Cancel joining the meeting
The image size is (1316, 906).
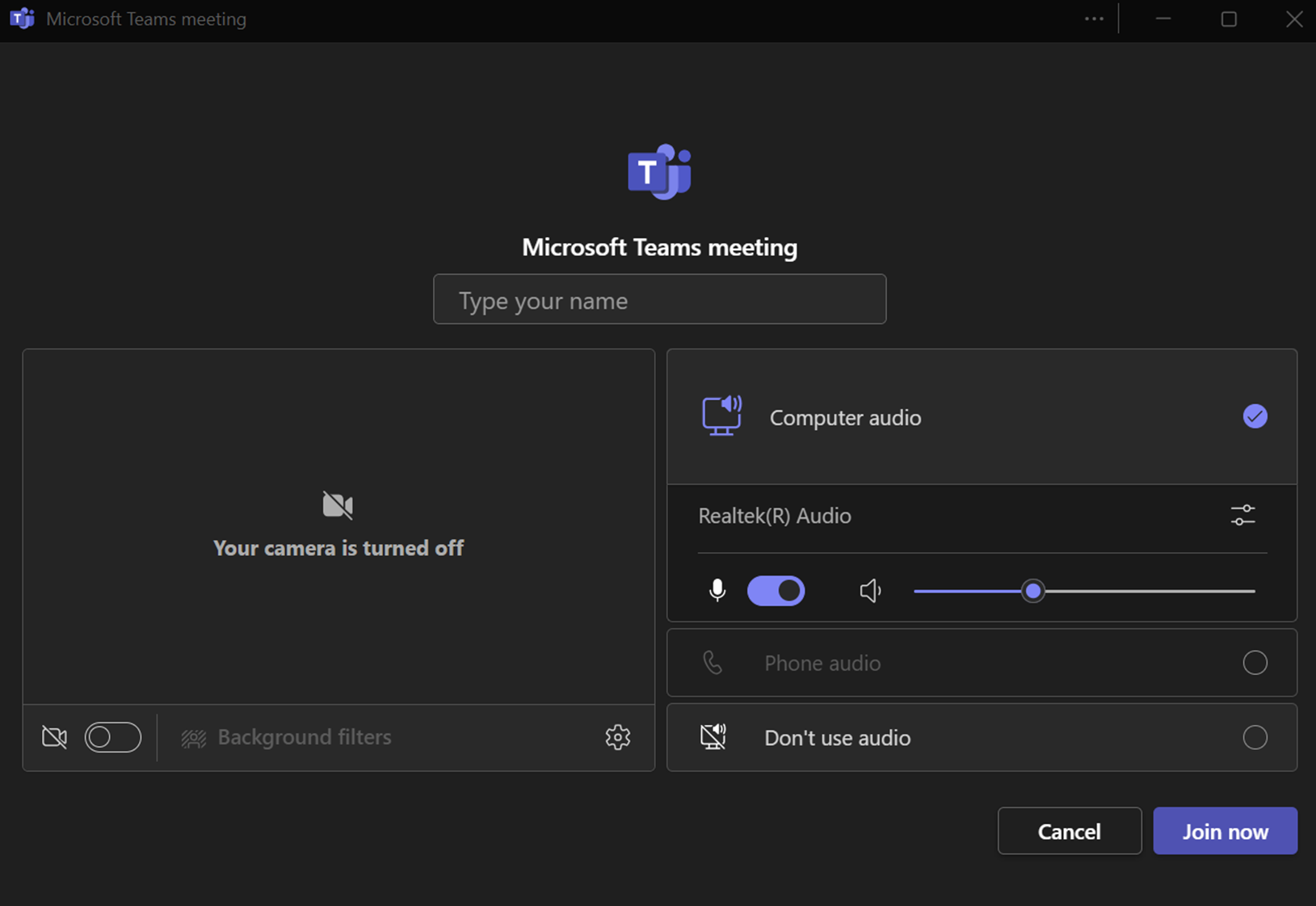pos(1069,831)
